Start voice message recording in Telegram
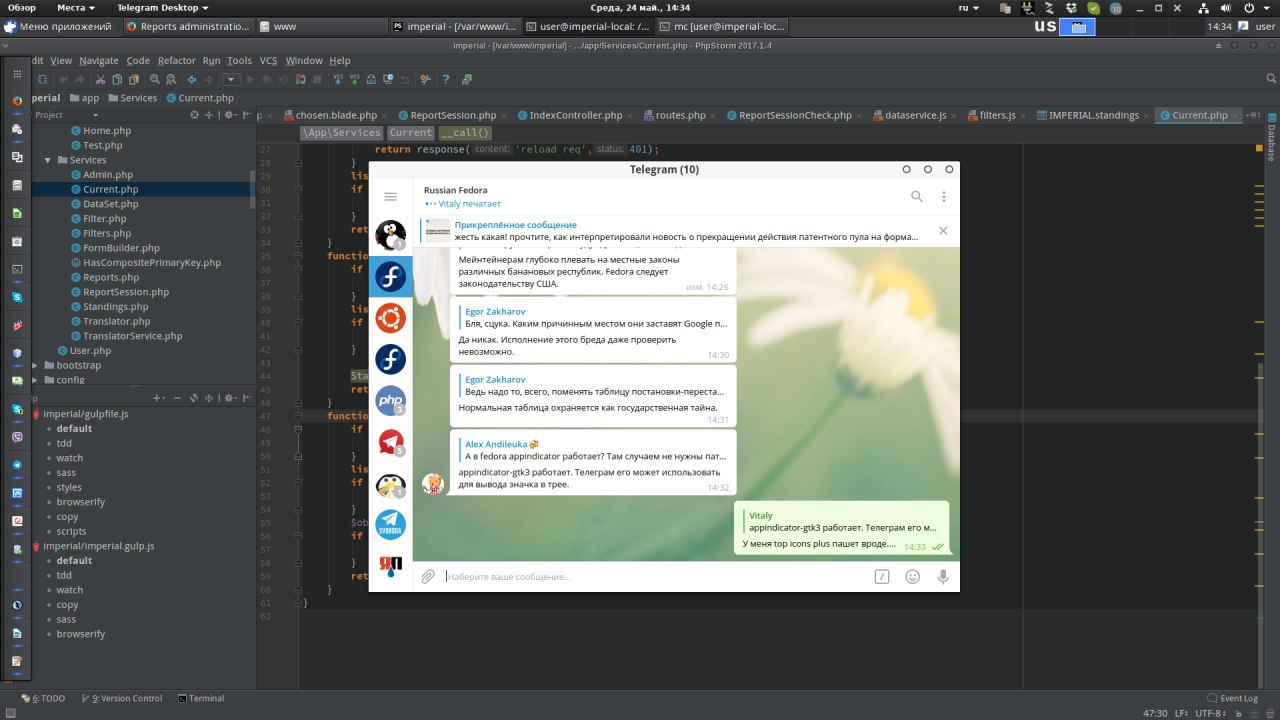This screenshot has width=1280, height=720. tap(942, 577)
